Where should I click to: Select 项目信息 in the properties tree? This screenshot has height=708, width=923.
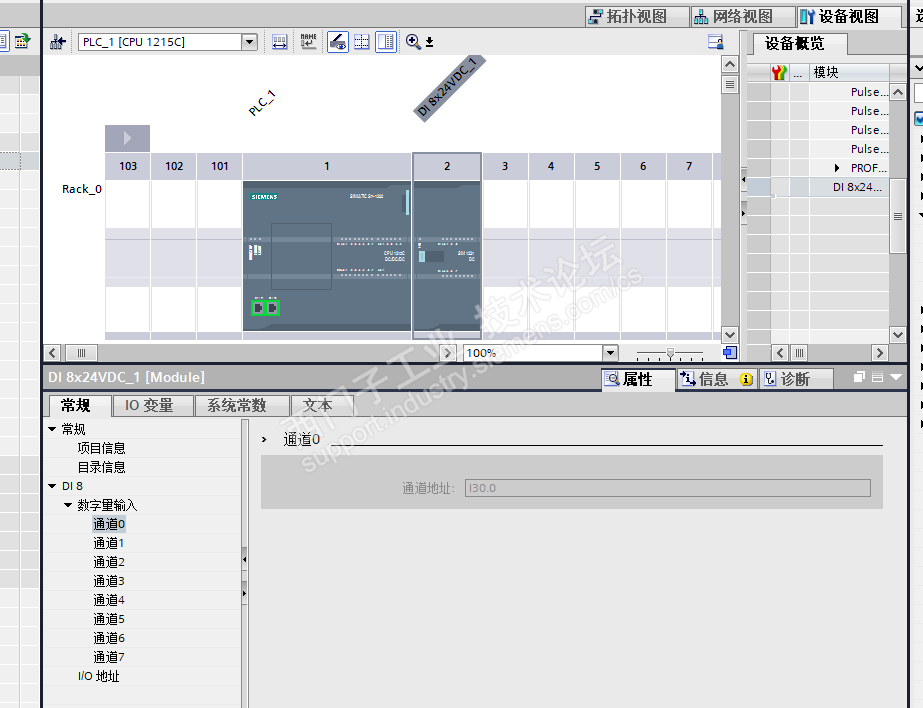click(x=101, y=448)
